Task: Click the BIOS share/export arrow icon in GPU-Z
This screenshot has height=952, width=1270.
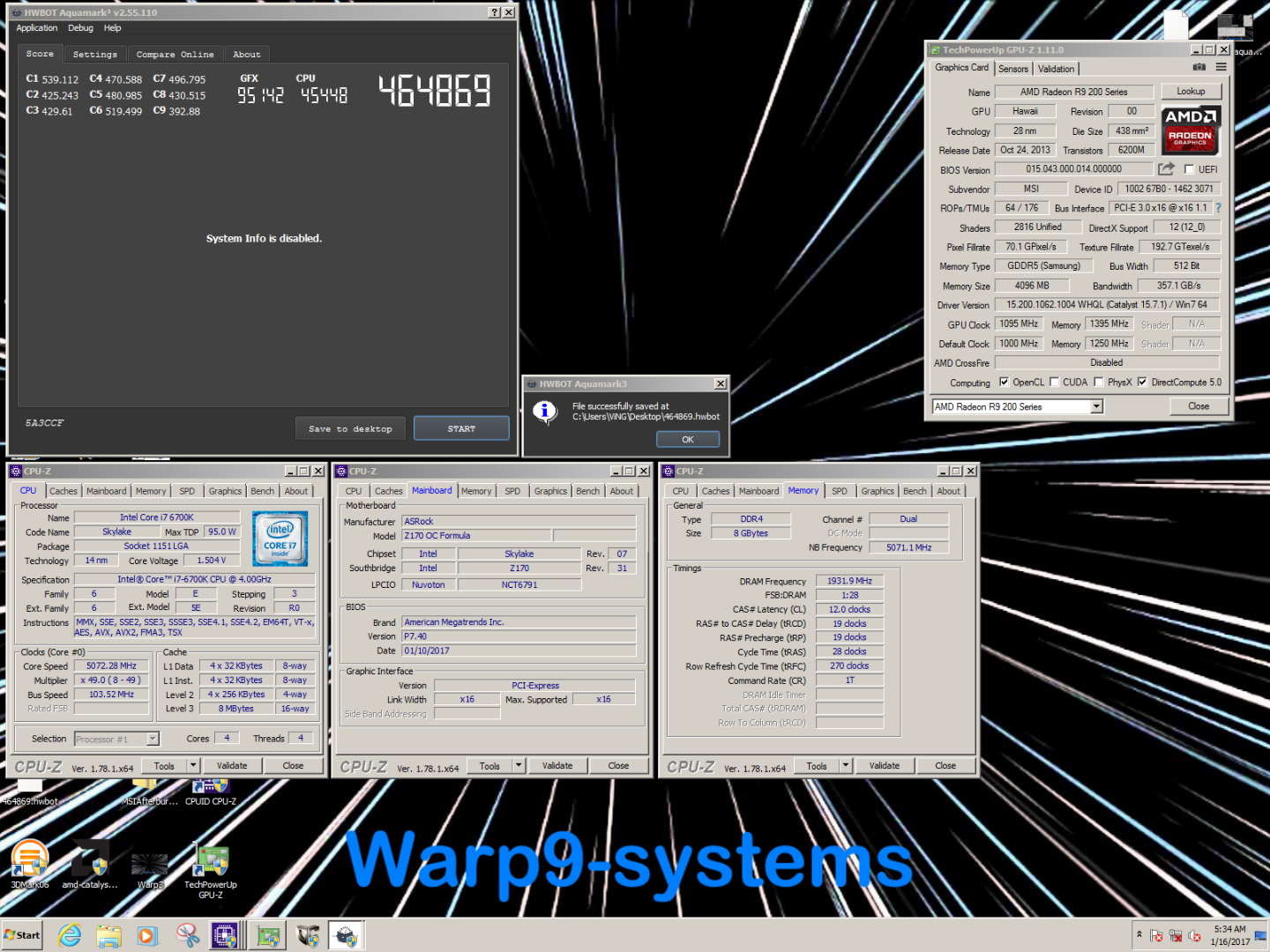Action: [x=1166, y=168]
